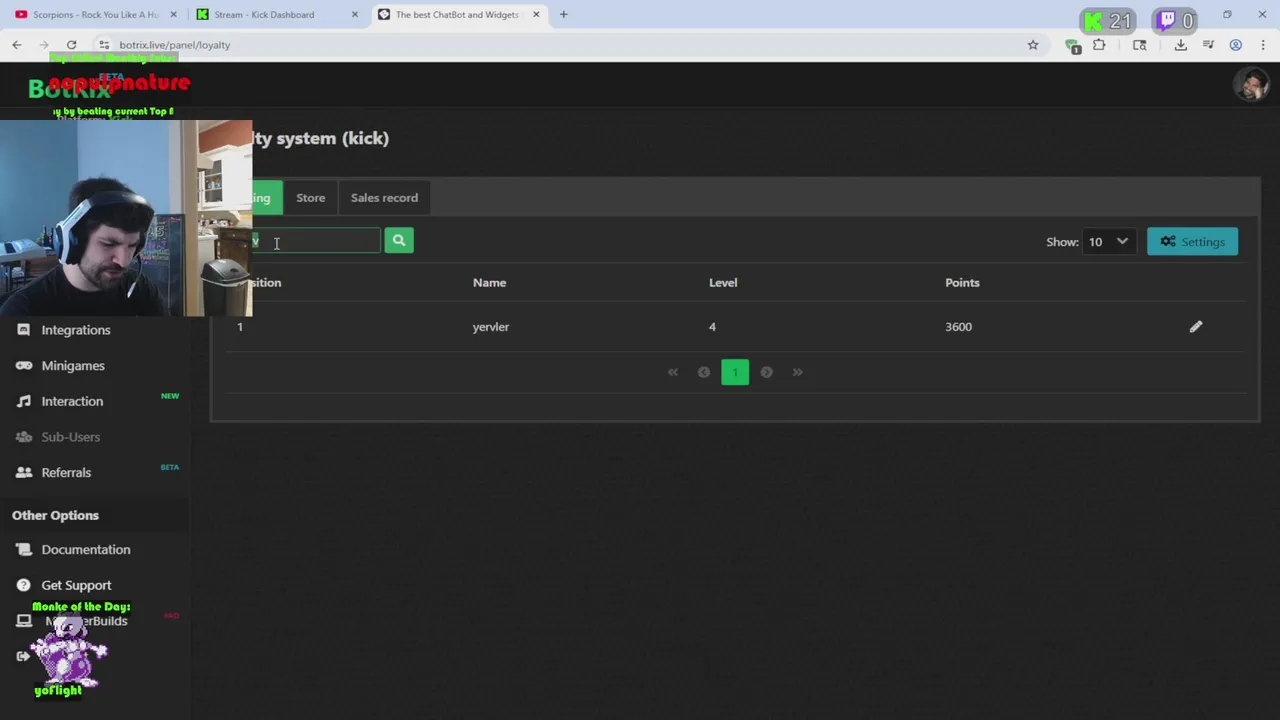Click the address bar URL botrix.live/panel/loyalty
Screen dimensions: 1280x720
[175, 45]
